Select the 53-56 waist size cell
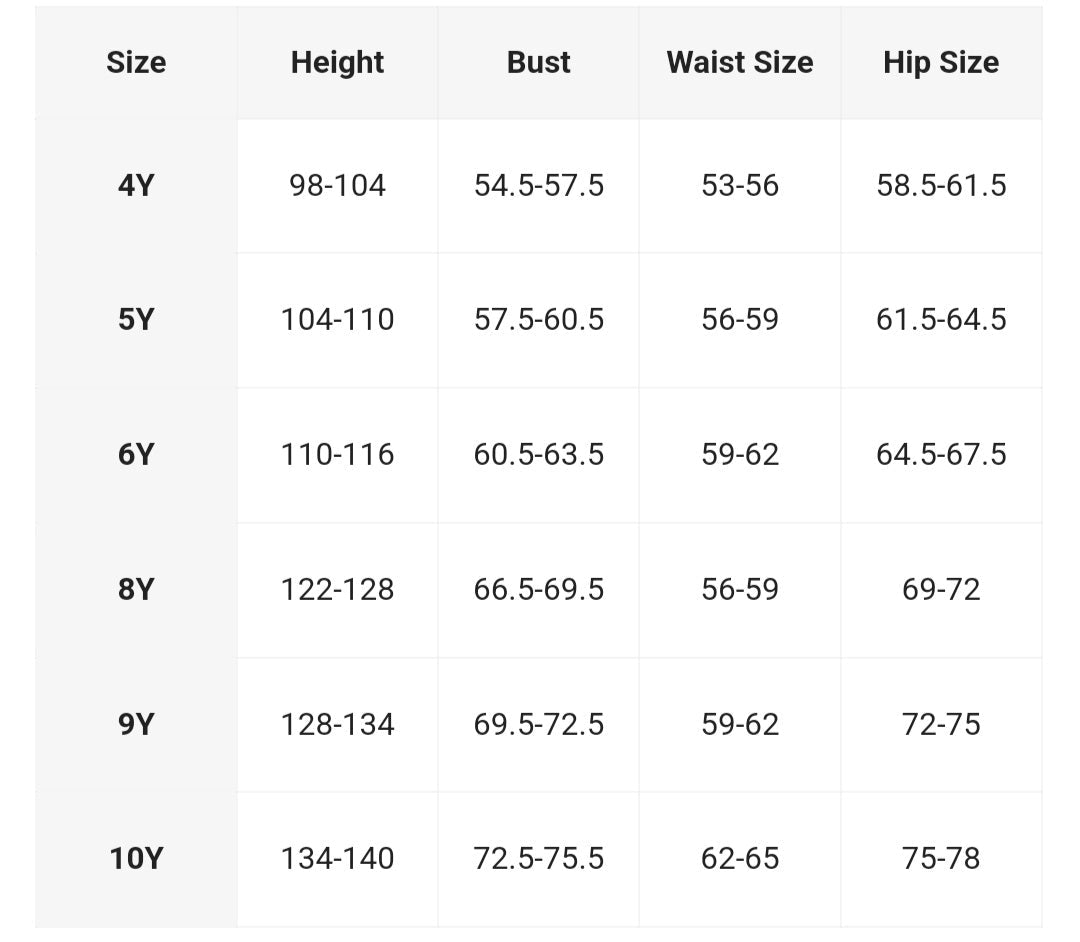The image size is (1080, 942). [x=739, y=185]
